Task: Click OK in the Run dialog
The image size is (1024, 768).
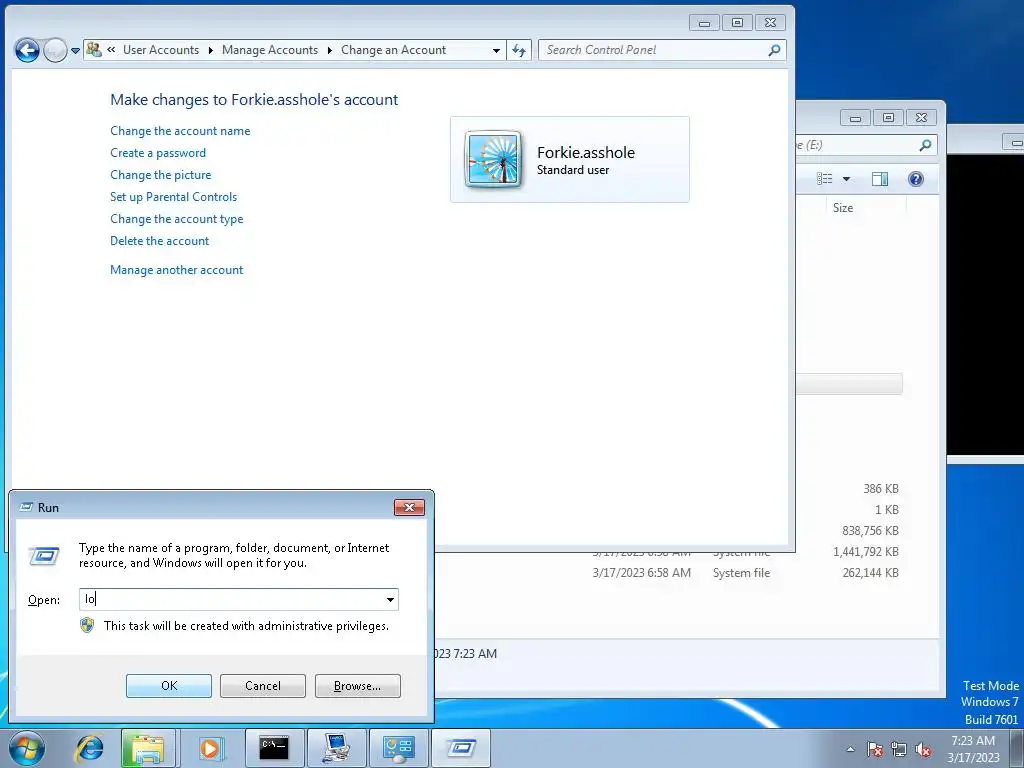Action: click(x=168, y=686)
